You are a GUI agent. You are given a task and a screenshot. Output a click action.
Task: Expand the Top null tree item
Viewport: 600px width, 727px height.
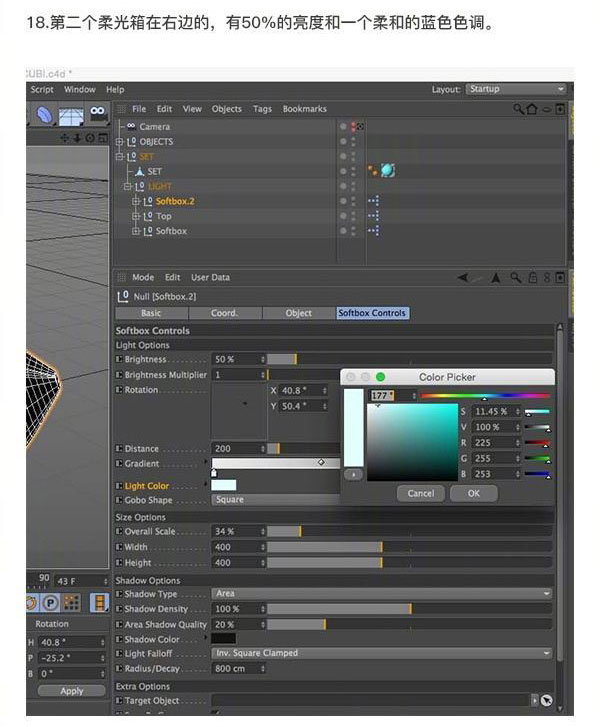tap(136, 216)
